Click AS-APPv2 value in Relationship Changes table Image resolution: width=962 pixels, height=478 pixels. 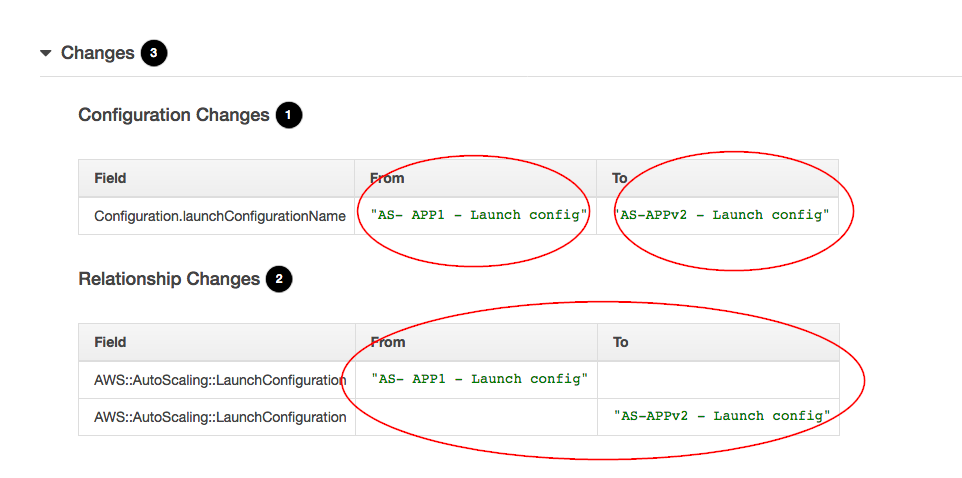point(722,416)
